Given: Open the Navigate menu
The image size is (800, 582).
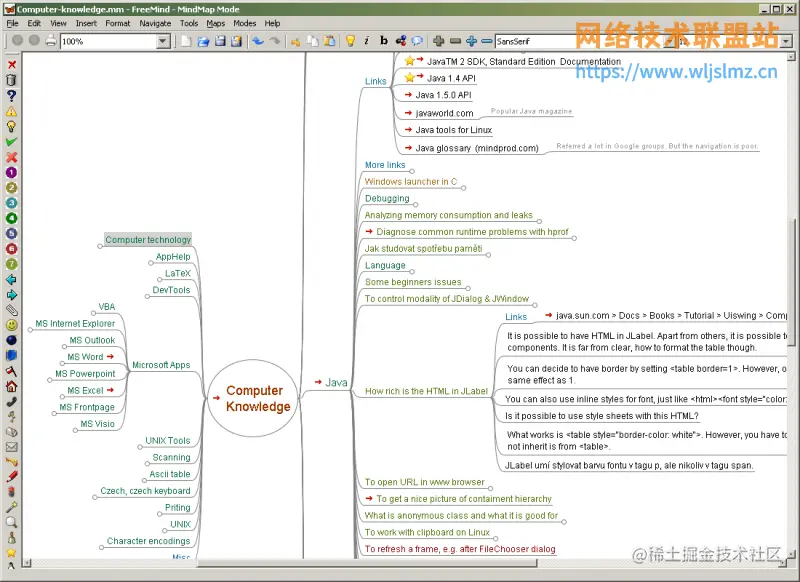Looking at the screenshot, I should 155,23.
